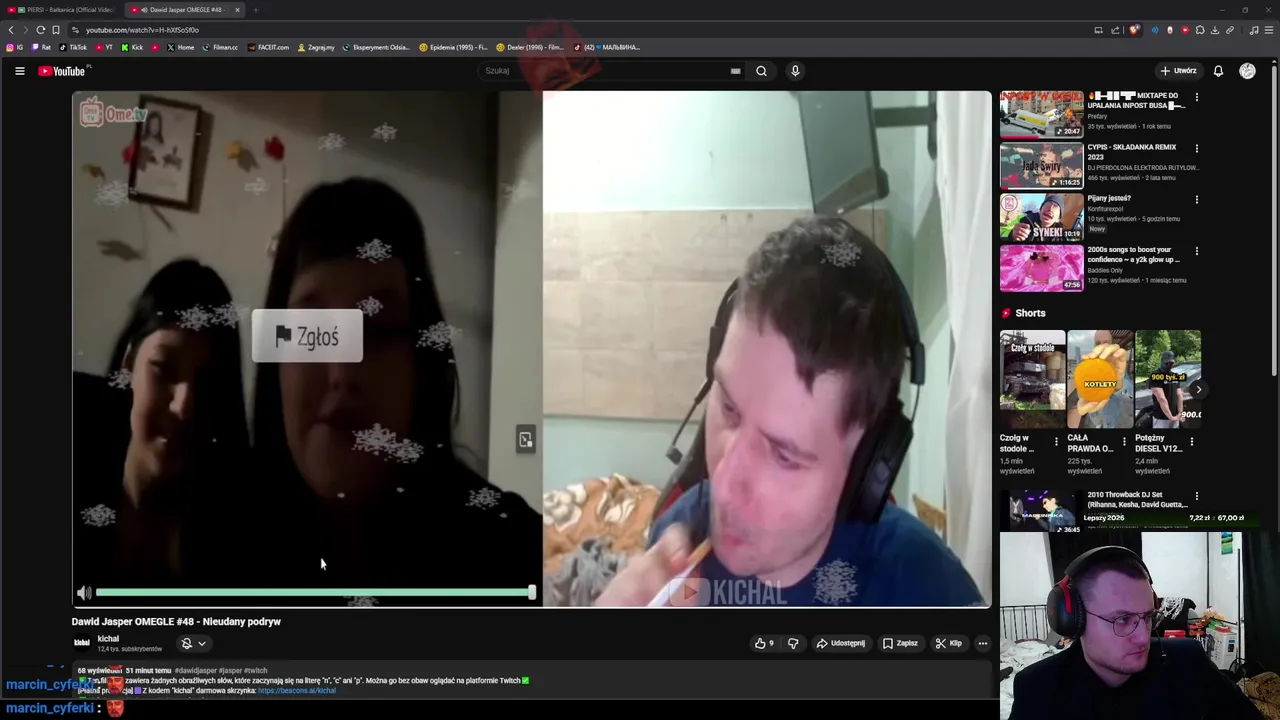Open the beacons.ai/kichal link
Screen dimensions: 1280x720
[x=297, y=690]
